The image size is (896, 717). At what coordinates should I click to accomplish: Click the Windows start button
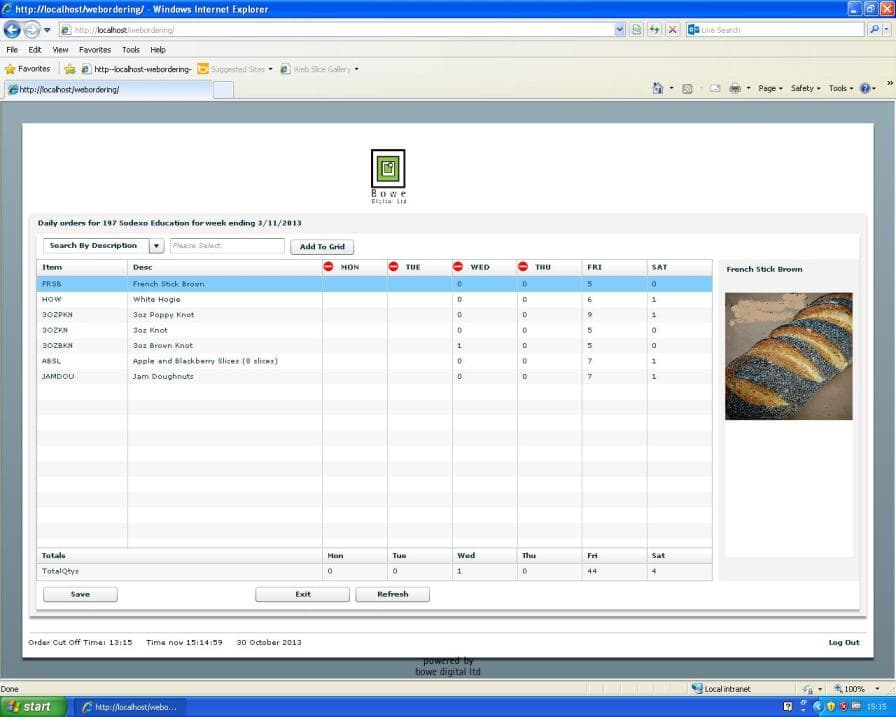point(33,706)
